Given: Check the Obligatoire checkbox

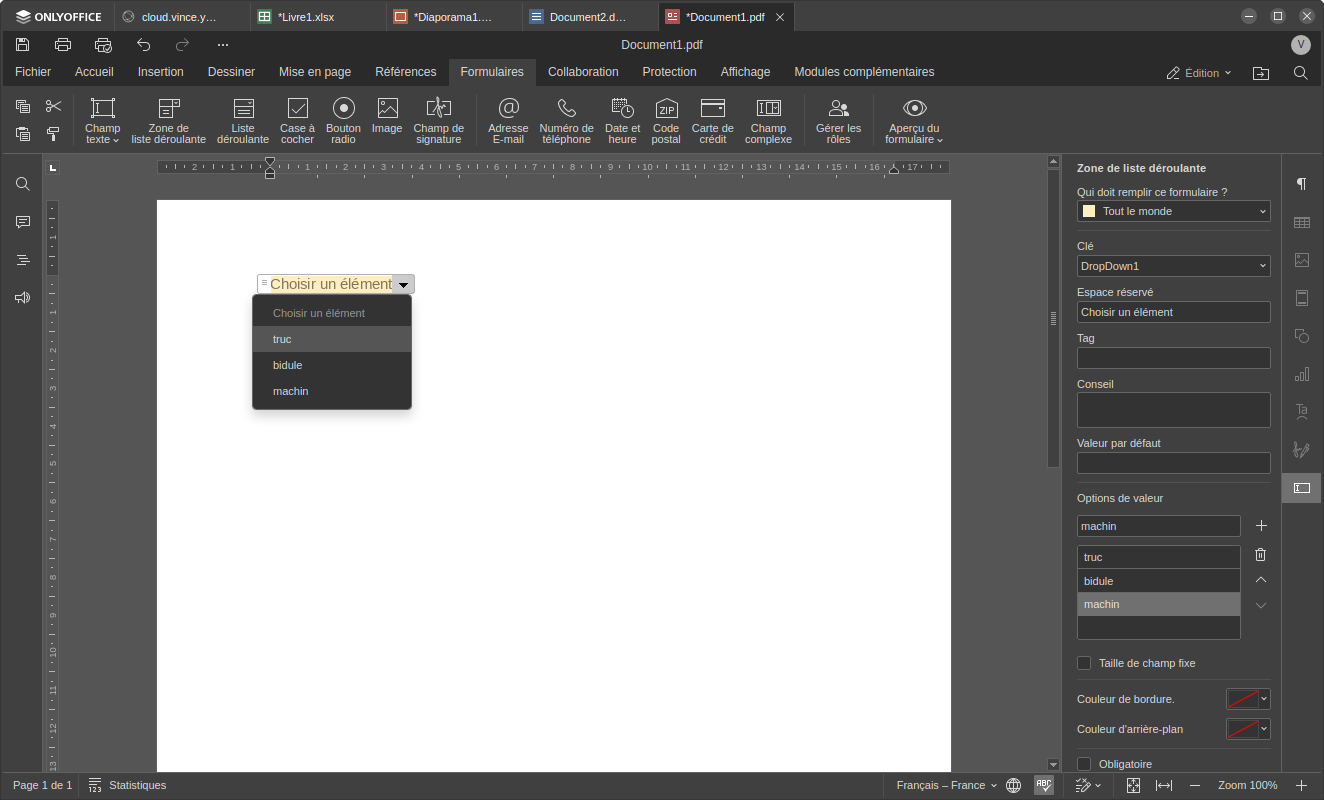Looking at the screenshot, I should tap(1084, 764).
